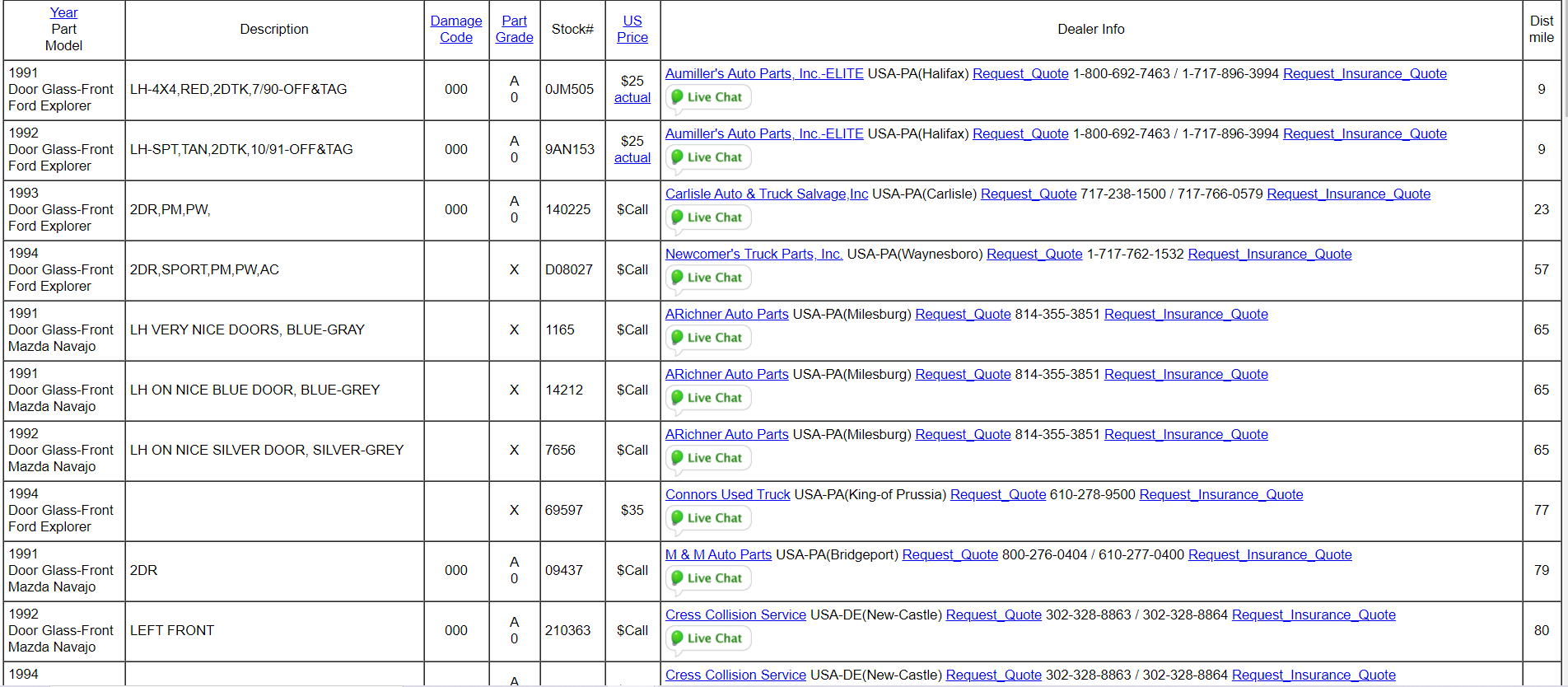Select description 'LH-SPT,TAN,2DTK,10/91-OFF&TAG'
Viewport: 1568px width, 687px height.
241,149
